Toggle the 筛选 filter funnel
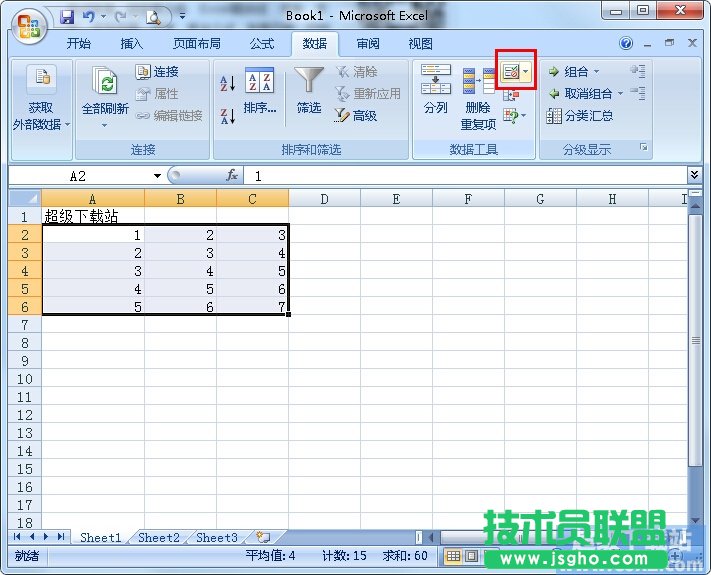 tap(309, 92)
